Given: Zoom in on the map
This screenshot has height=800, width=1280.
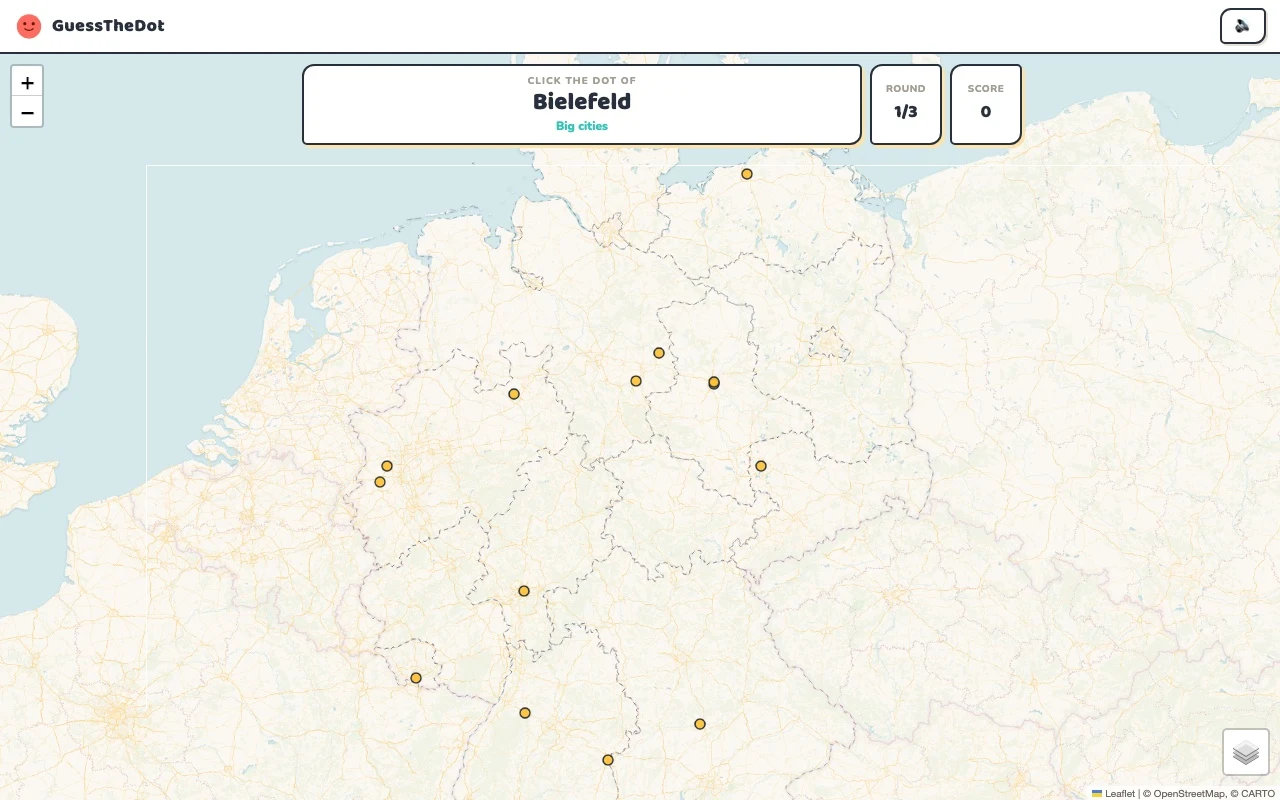Looking at the screenshot, I should click(27, 82).
